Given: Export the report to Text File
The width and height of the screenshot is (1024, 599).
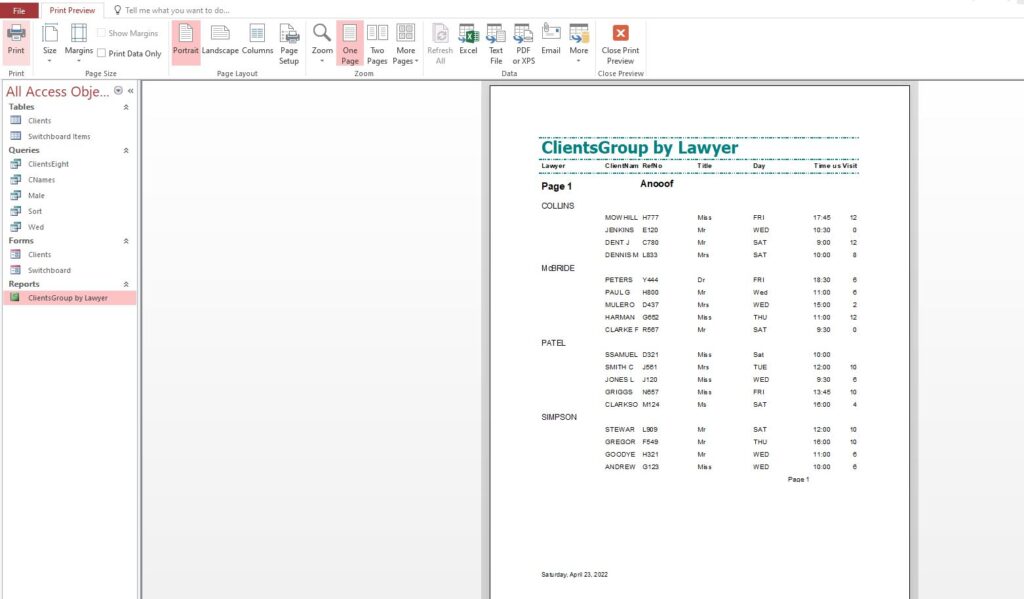Looking at the screenshot, I should 496,43.
